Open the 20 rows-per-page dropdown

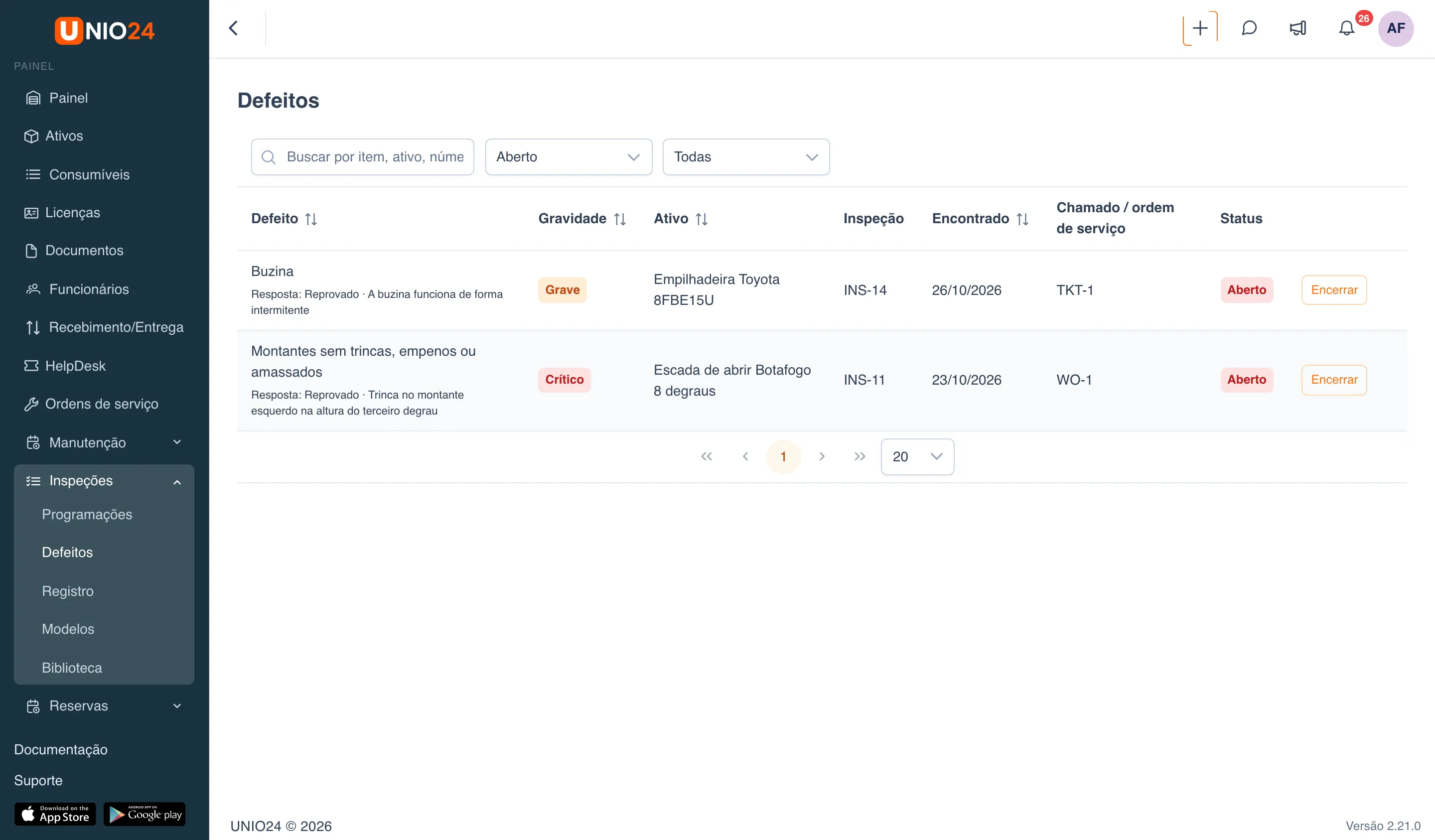coord(917,456)
